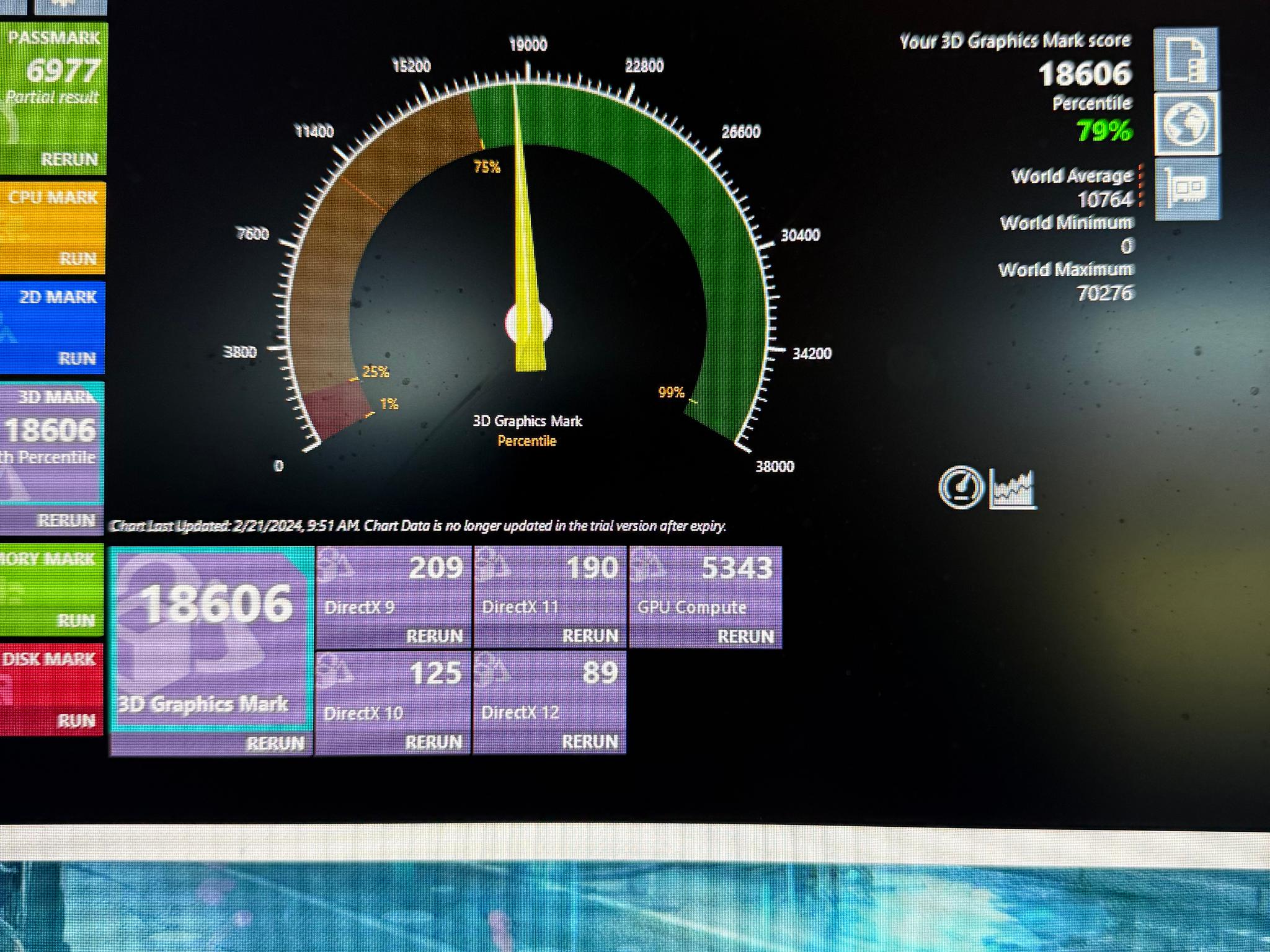Run the Disk Mark test
This screenshot has height=952, width=1270.
tap(76, 720)
